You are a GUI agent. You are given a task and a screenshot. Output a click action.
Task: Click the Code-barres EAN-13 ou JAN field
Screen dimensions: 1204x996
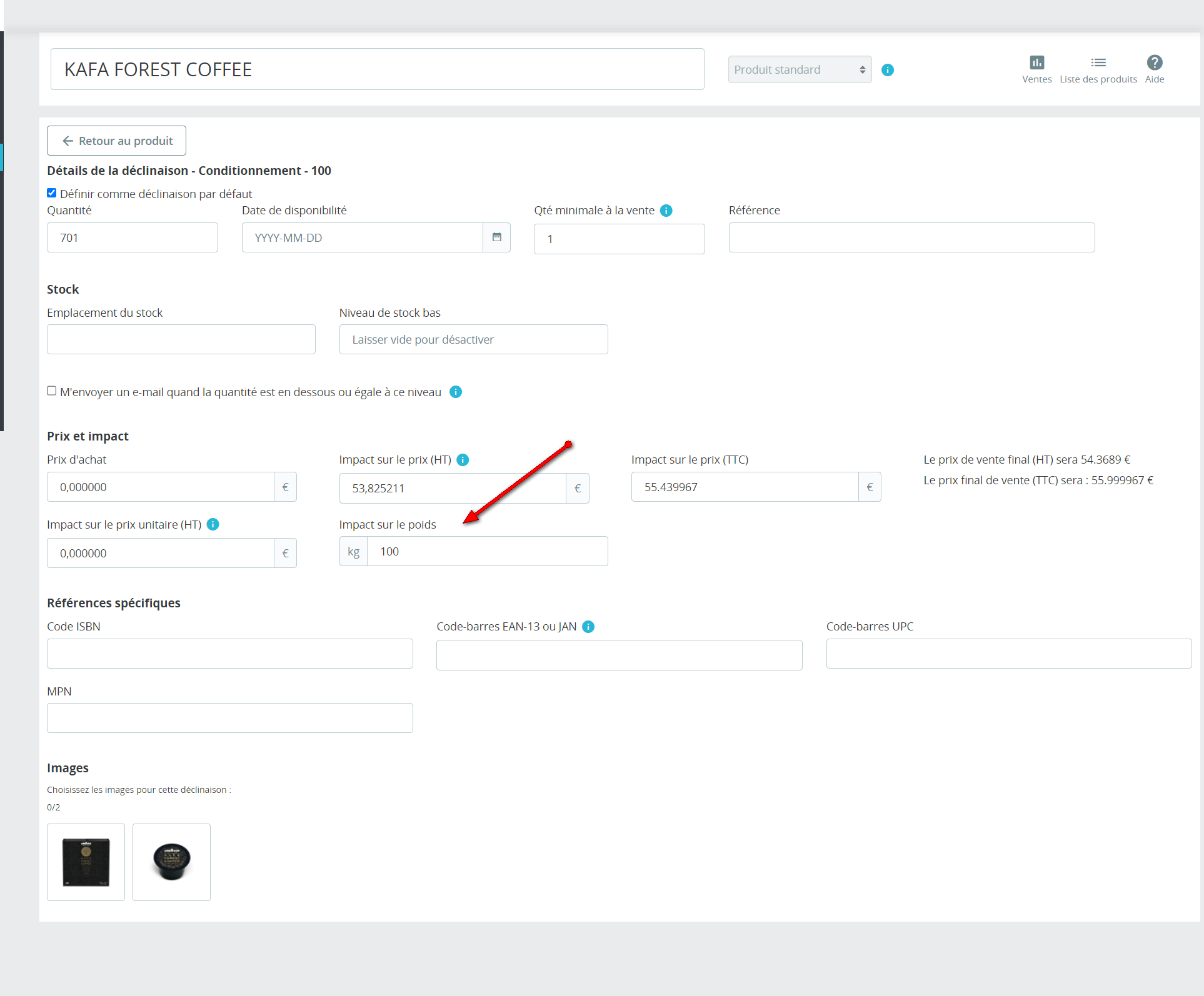click(620, 655)
